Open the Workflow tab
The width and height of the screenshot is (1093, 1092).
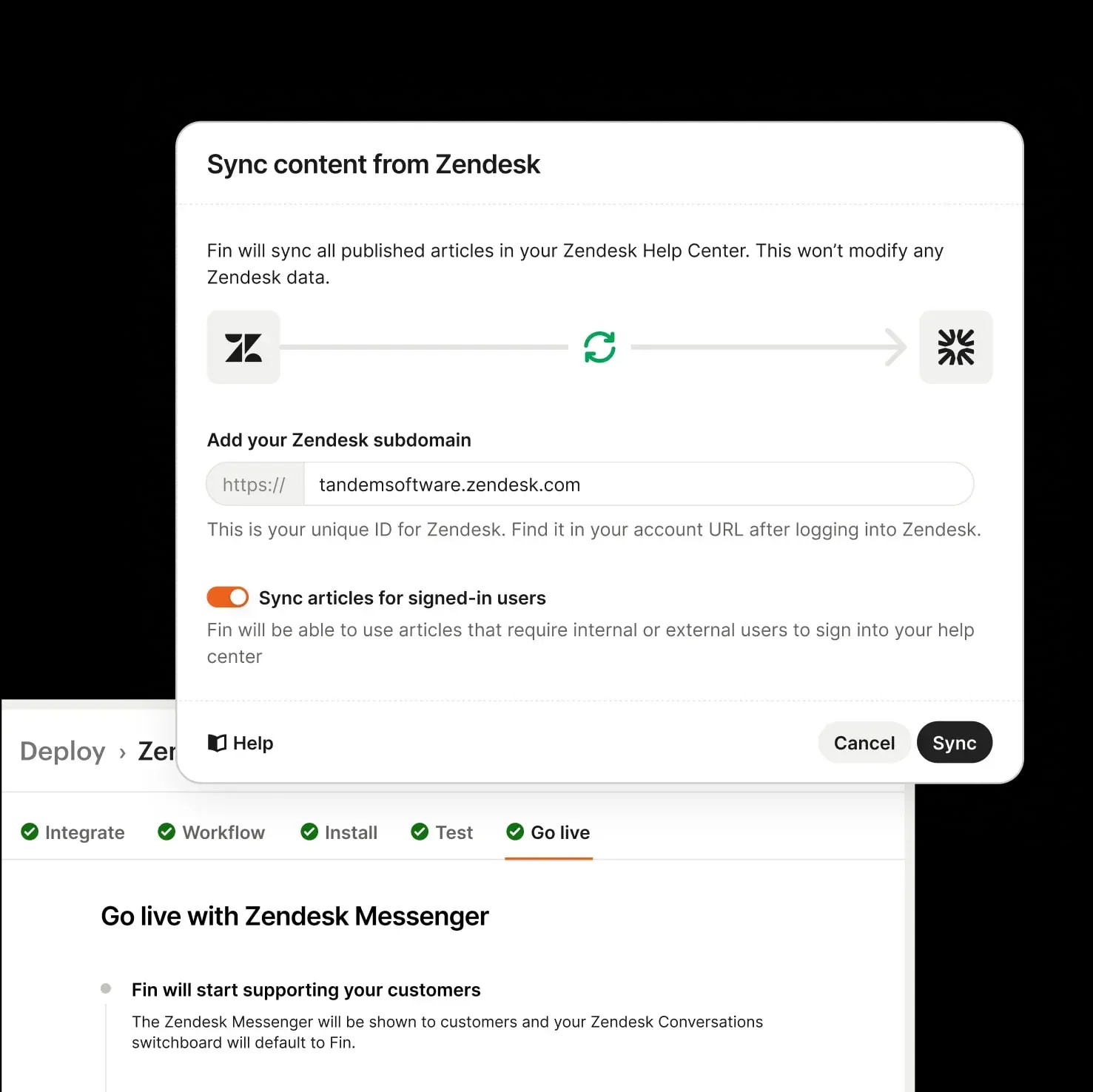coord(223,833)
